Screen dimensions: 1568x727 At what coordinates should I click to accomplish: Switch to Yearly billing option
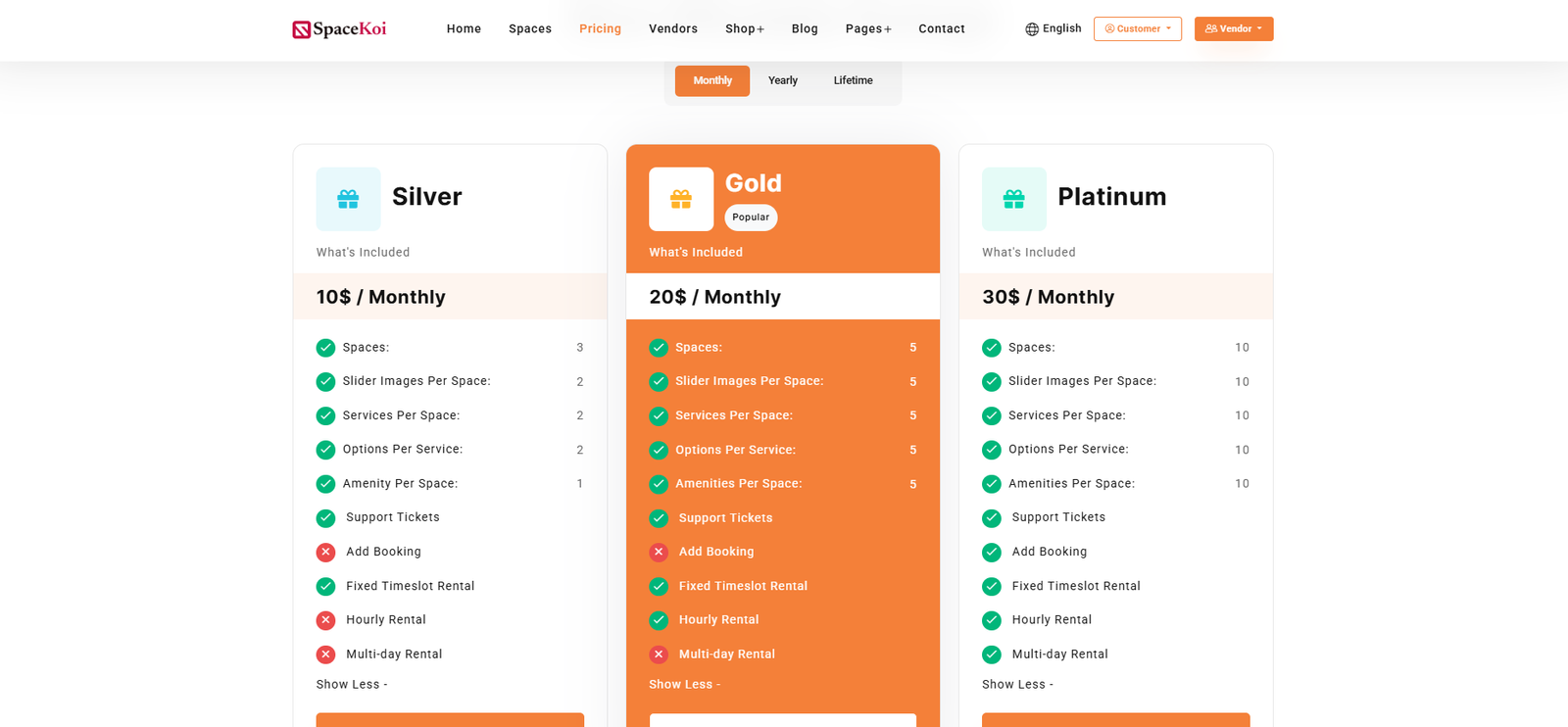coord(782,81)
